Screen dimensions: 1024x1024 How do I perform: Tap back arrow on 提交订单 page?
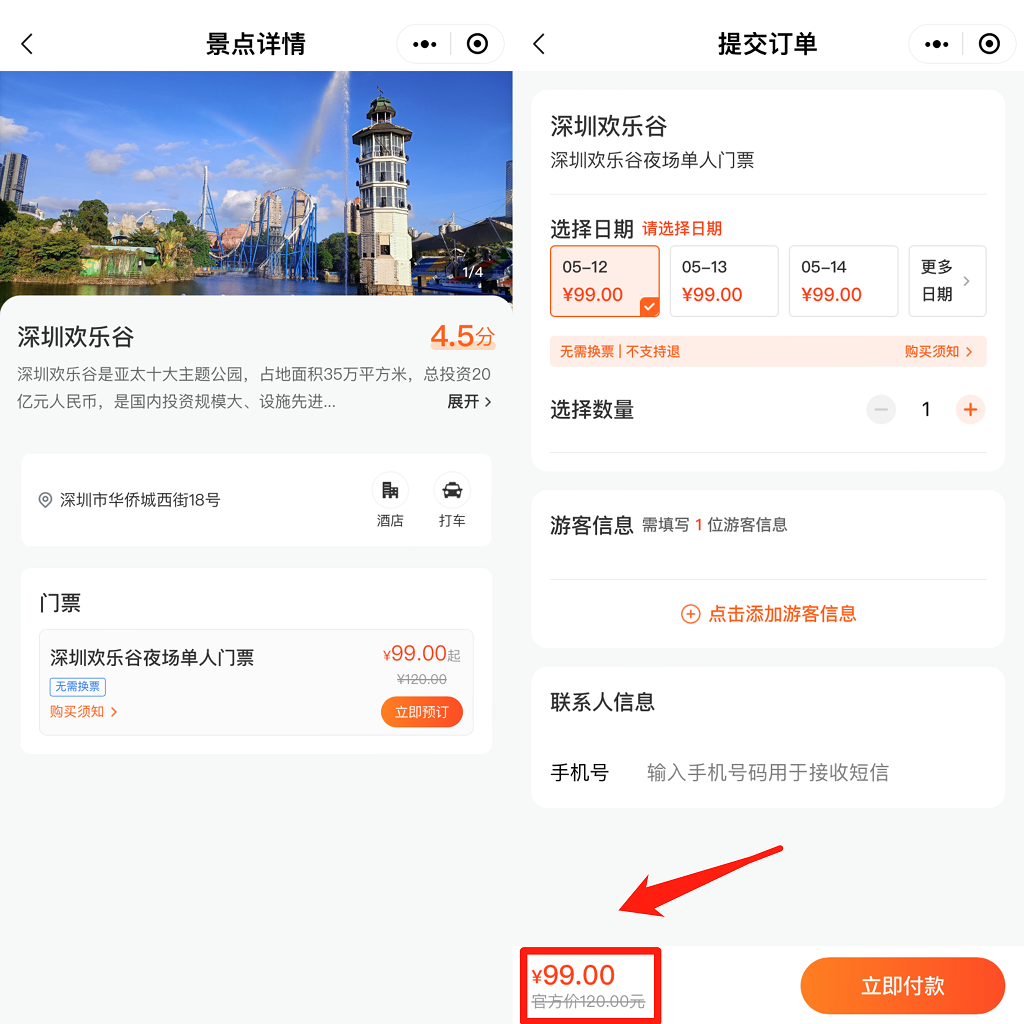pos(539,44)
